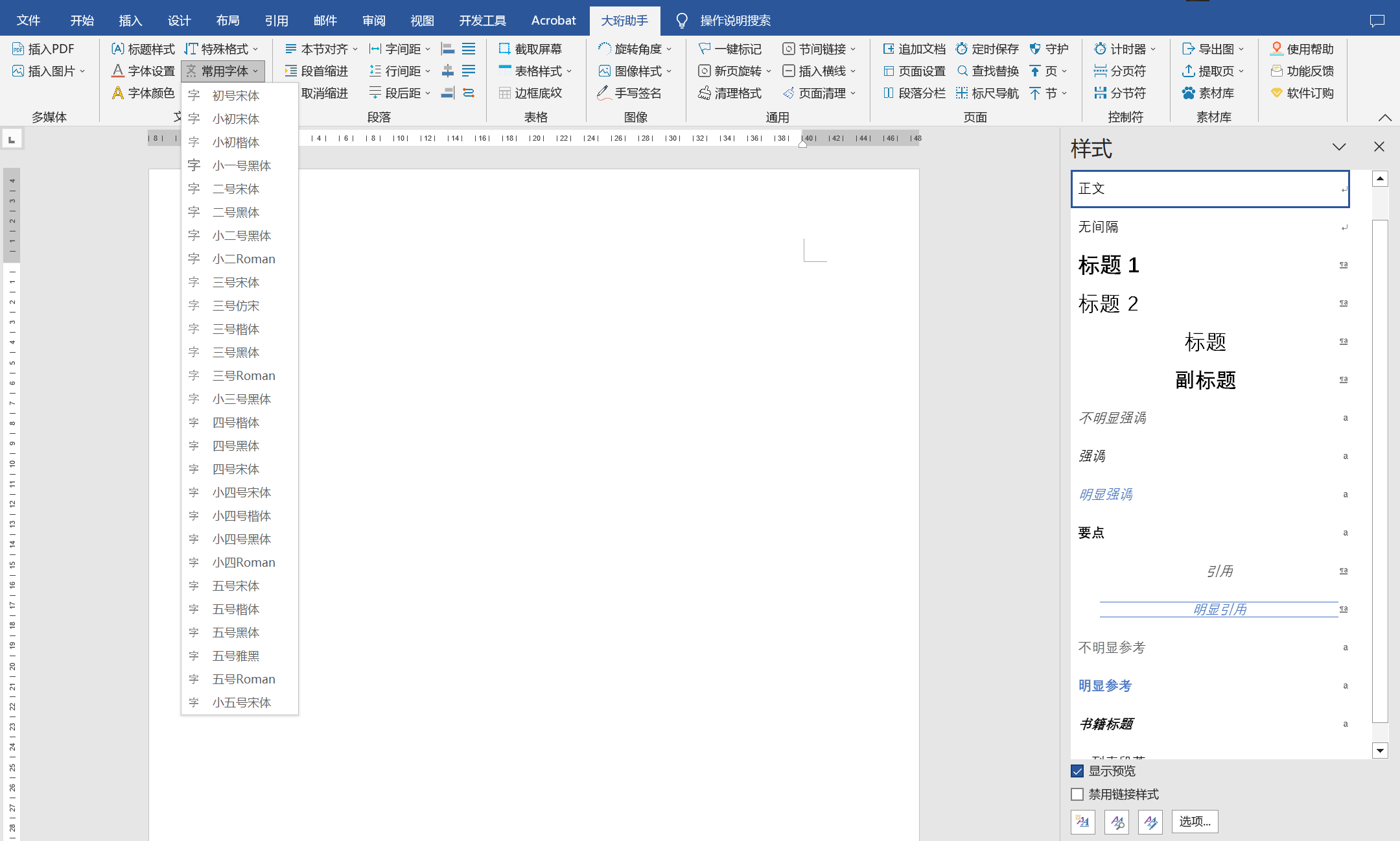Click the 手写签名 handwriting signature icon

pos(603,93)
